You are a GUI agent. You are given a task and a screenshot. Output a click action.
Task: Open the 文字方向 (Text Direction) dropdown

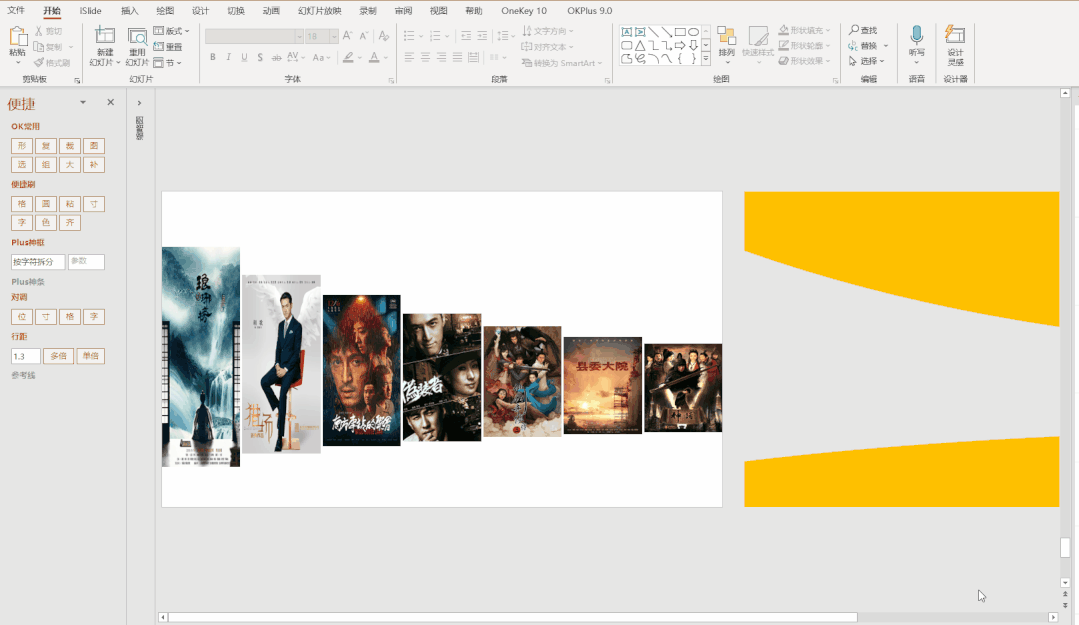tap(548, 31)
